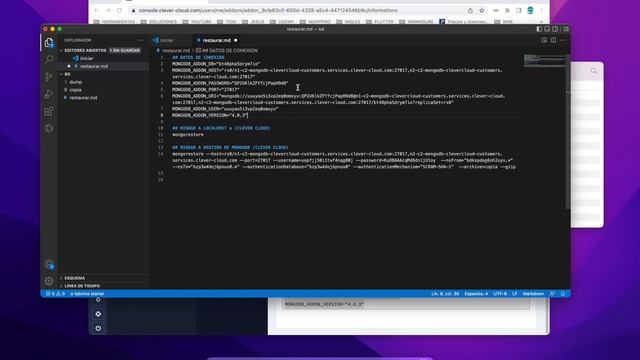This screenshot has height=360, width=640.
Task: Click the editor minimap
Action: tap(544, 61)
